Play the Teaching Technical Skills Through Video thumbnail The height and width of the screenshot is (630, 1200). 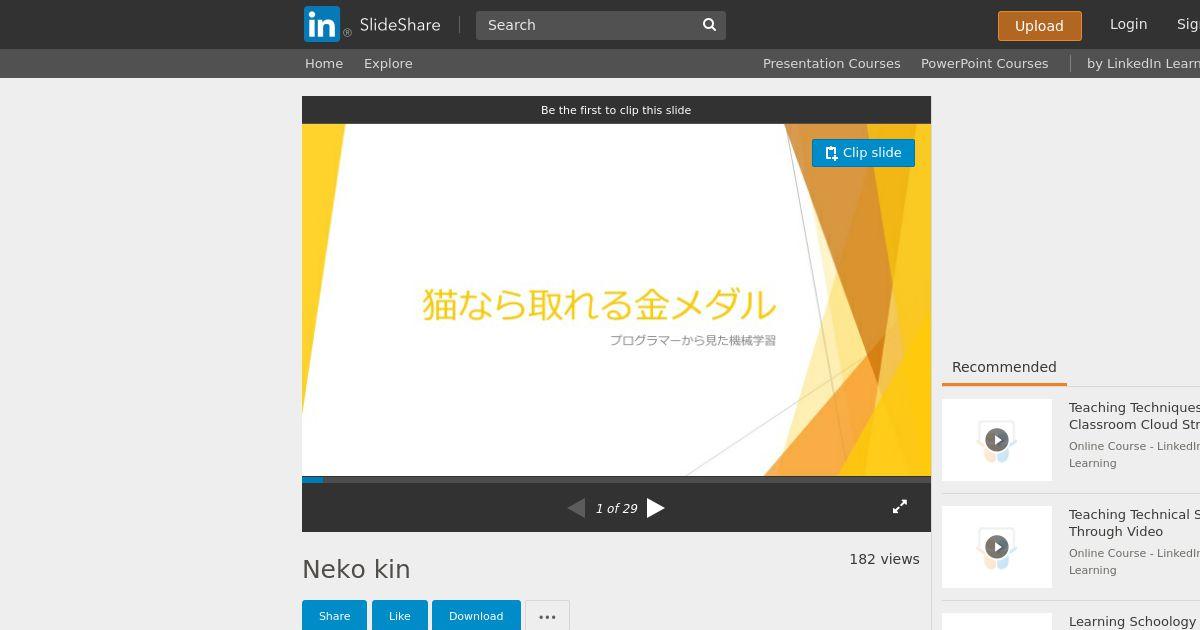(997, 547)
